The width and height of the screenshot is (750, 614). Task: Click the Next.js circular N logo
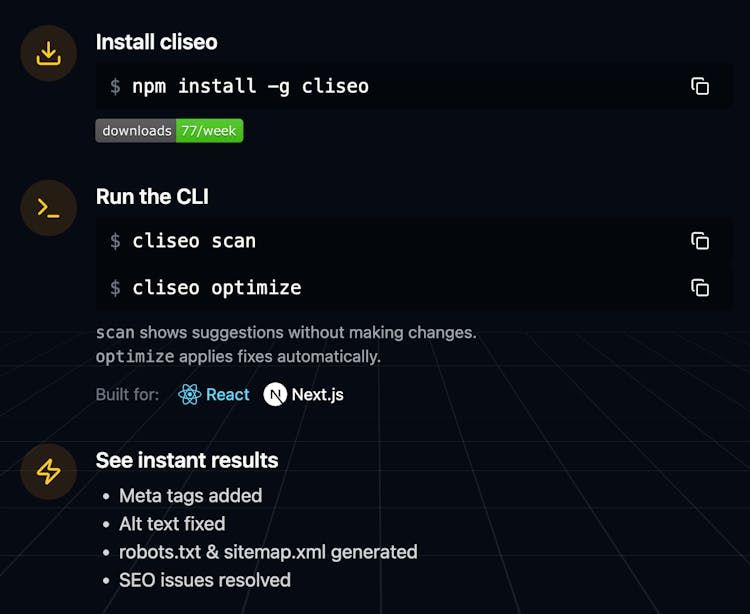coord(275,395)
